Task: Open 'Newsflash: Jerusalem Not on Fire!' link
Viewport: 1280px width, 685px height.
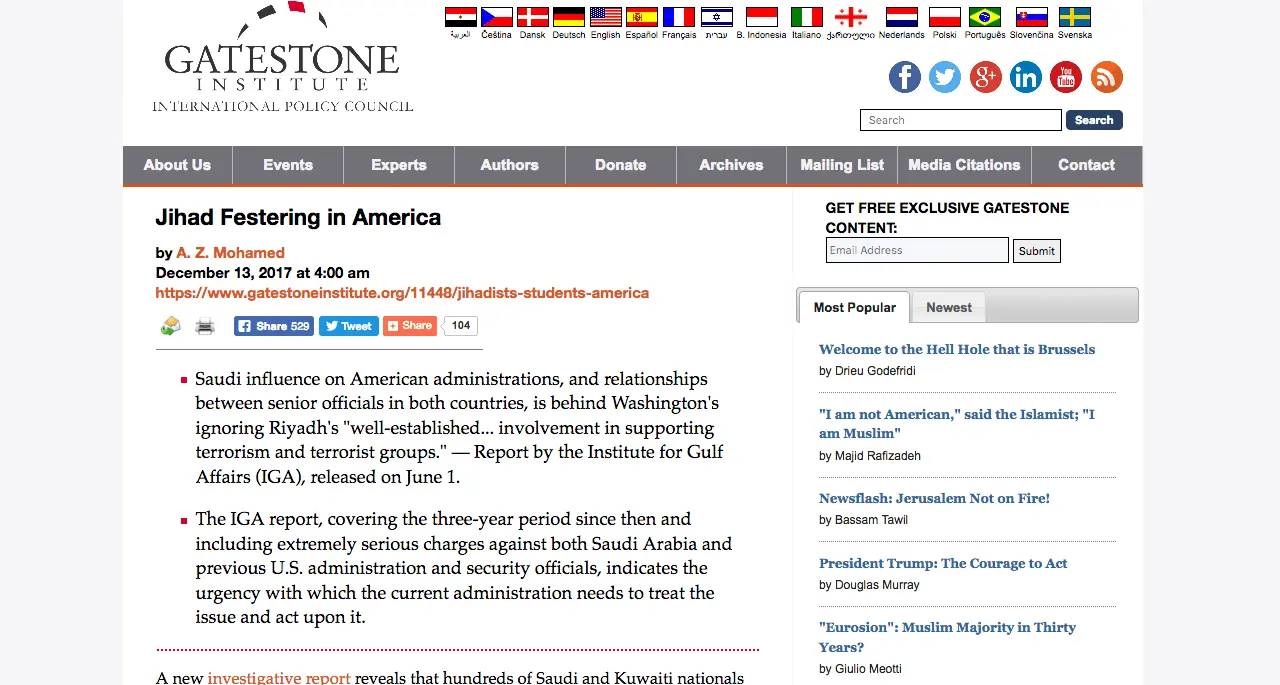Action: [x=934, y=498]
